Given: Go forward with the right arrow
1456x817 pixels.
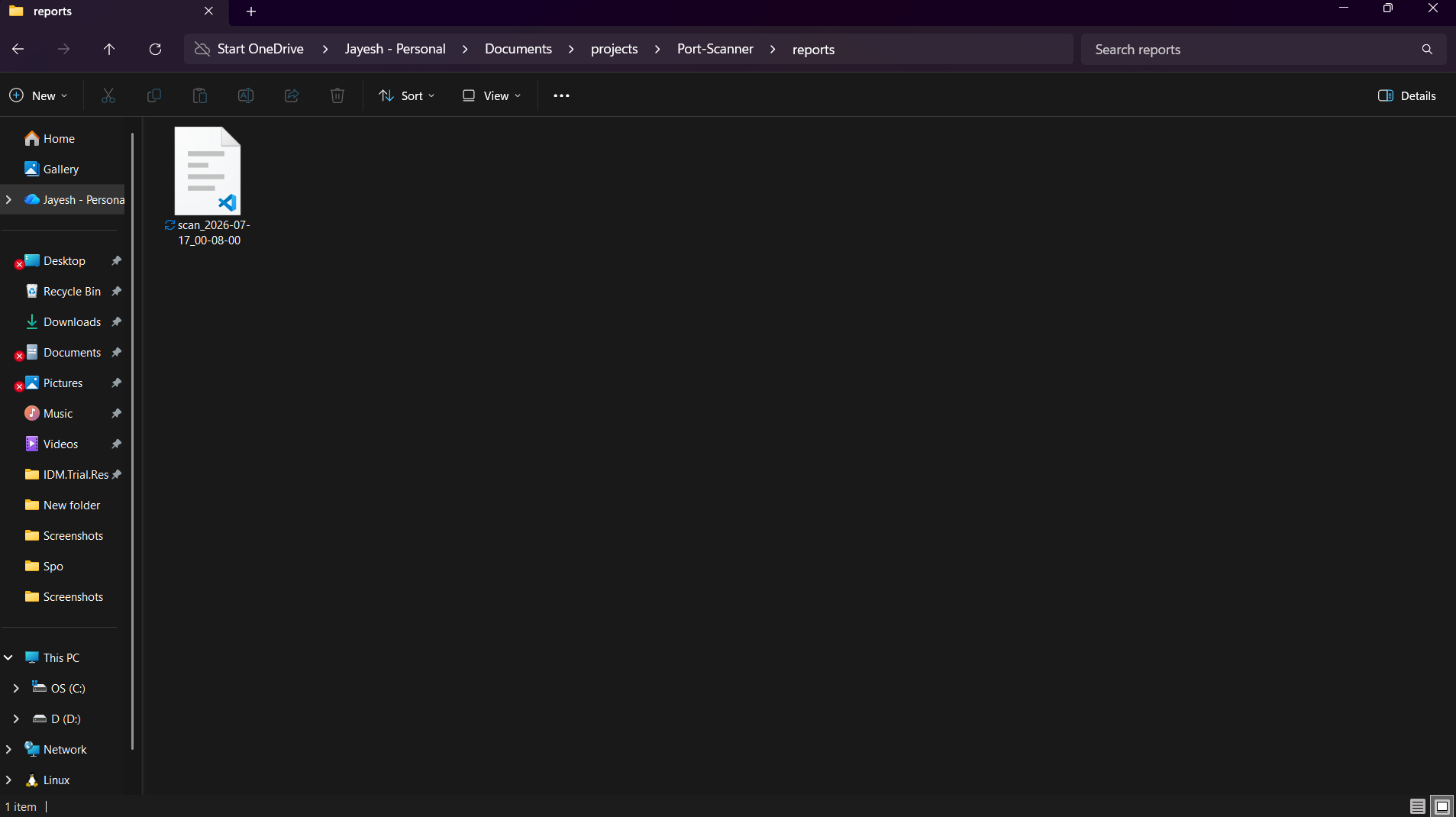Looking at the screenshot, I should (x=64, y=49).
